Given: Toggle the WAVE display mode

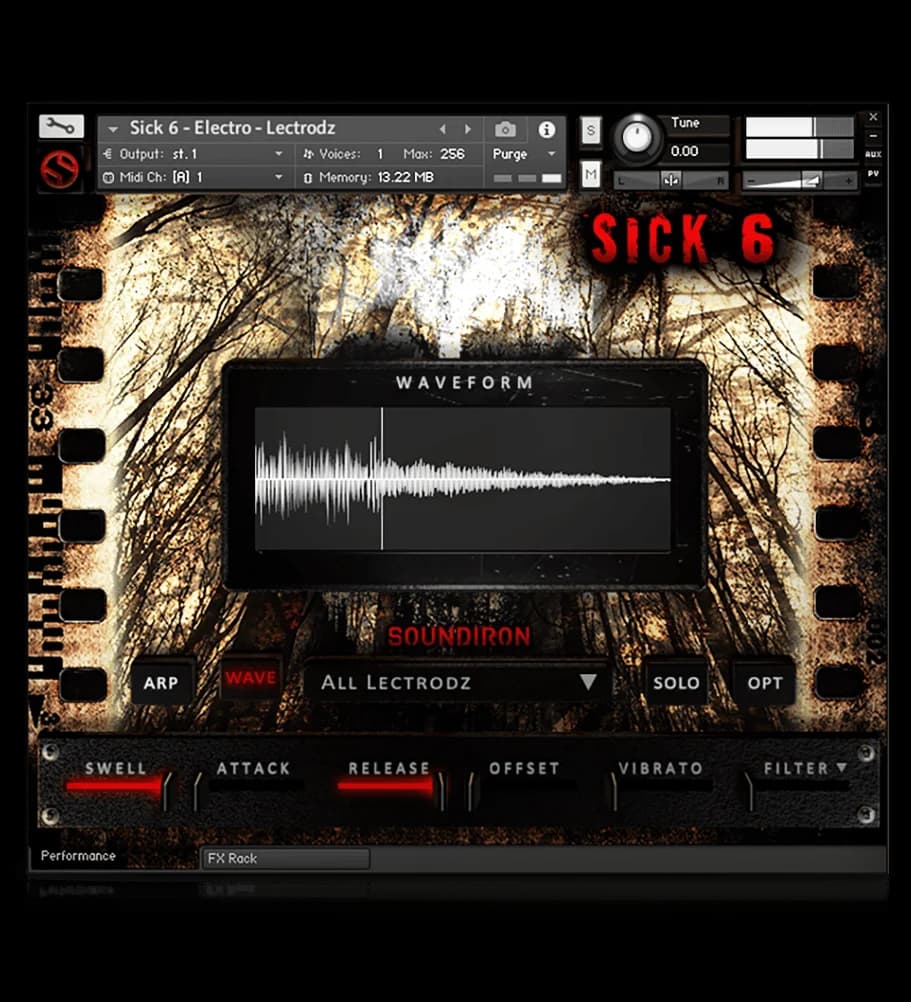Looking at the screenshot, I should [x=250, y=677].
